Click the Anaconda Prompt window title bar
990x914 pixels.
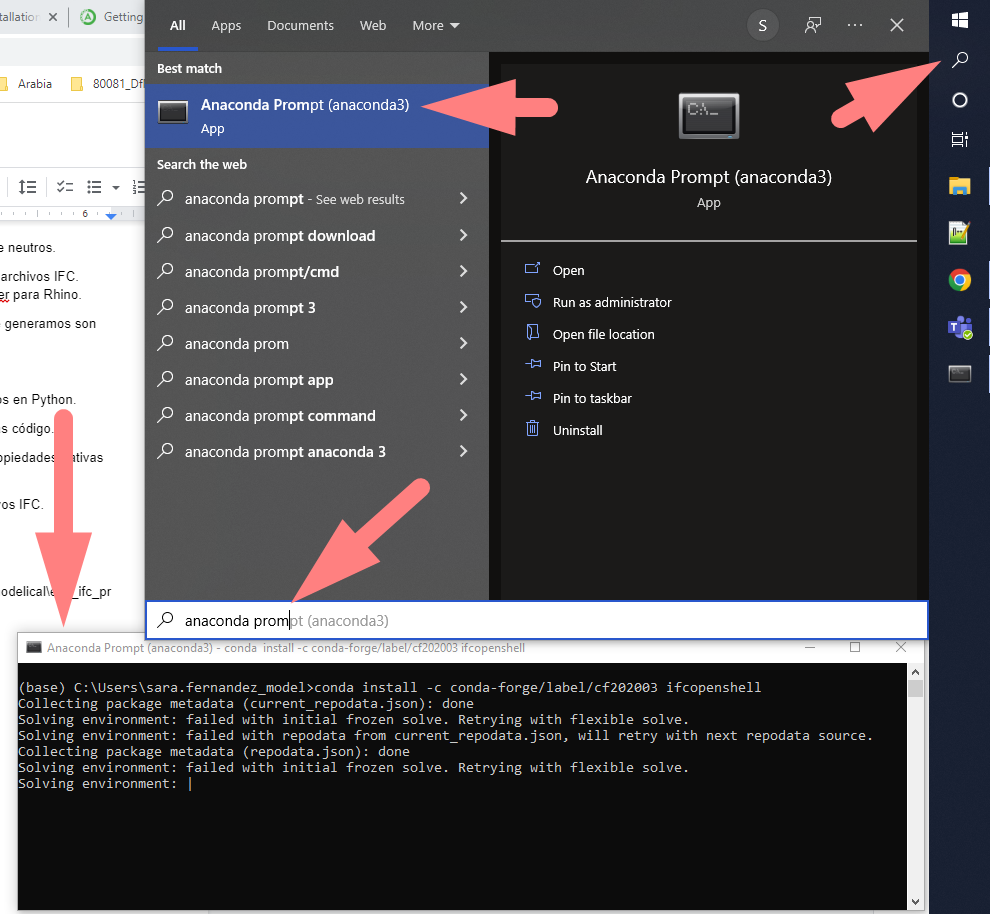[x=404, y=648]
